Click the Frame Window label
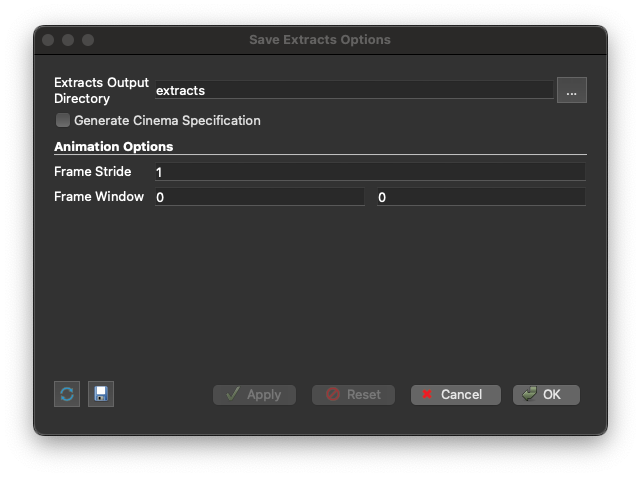The image size is (641, 477). point(98,197)
